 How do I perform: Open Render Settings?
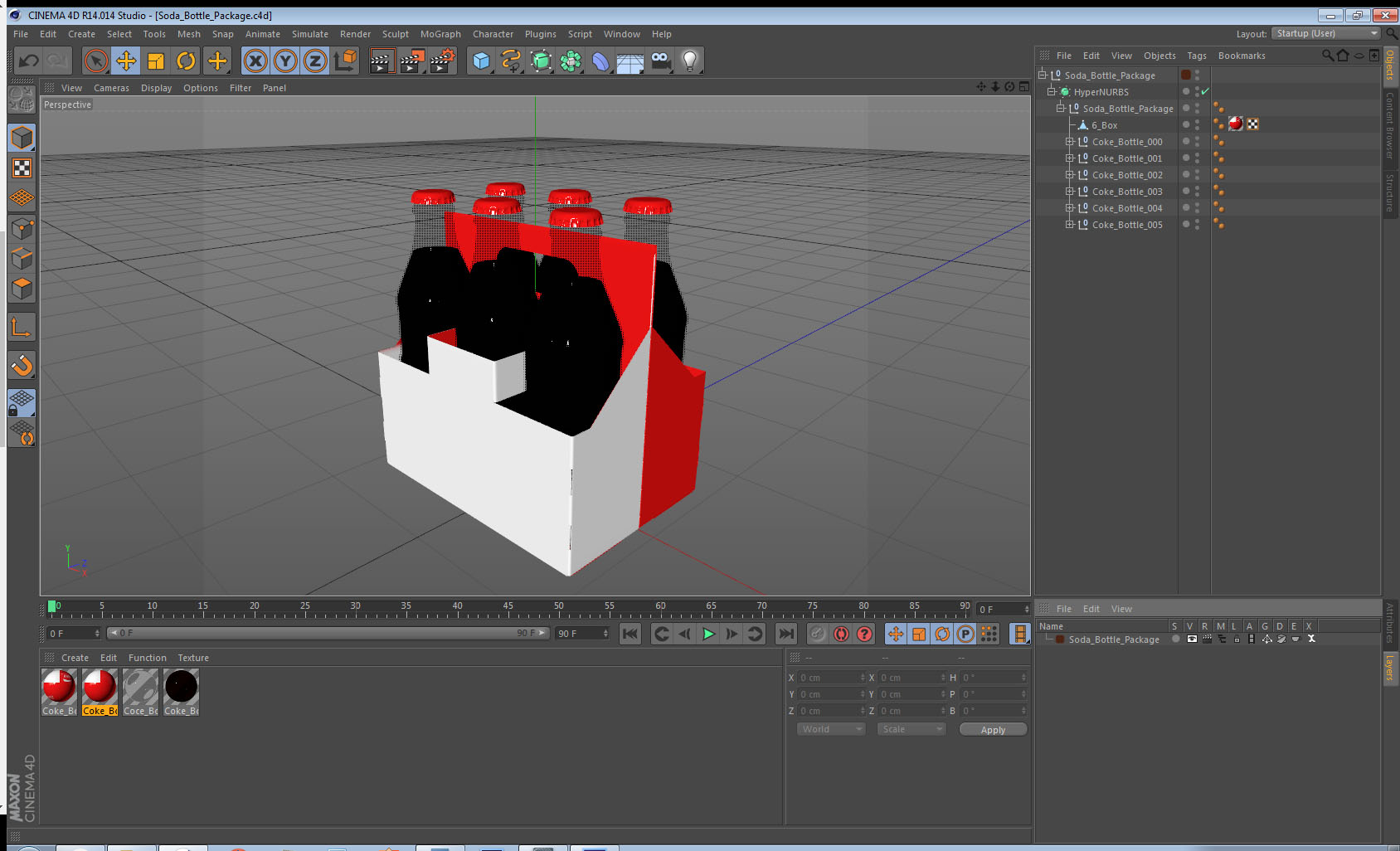[443, 61]
